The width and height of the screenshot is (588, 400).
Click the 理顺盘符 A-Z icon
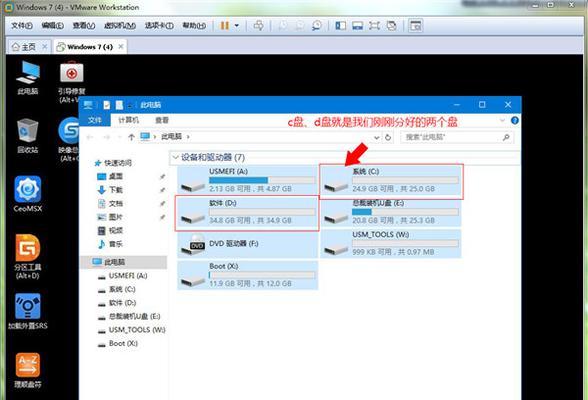28,370
